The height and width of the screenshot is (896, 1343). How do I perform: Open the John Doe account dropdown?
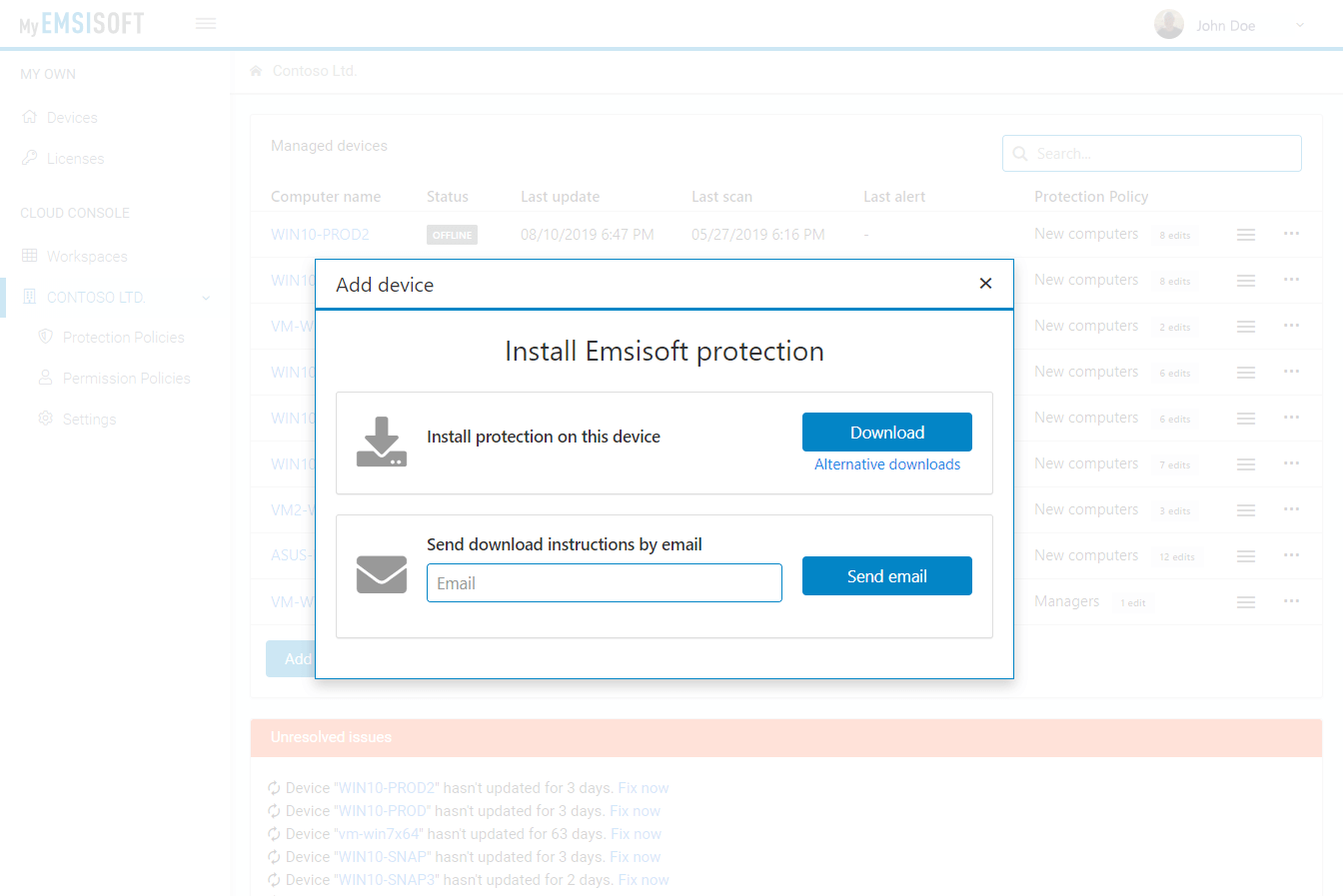pyautogui.click(x=1300, y=25)
